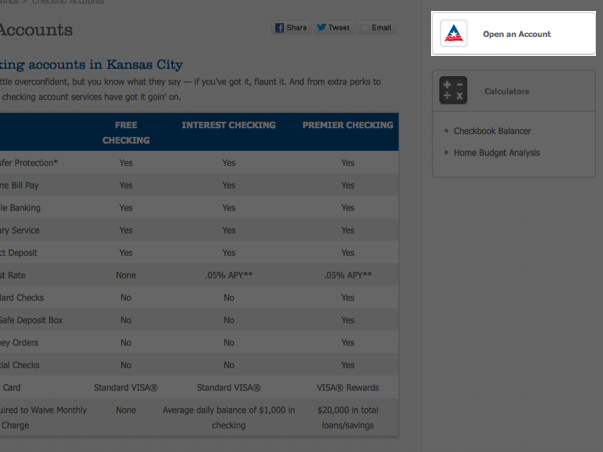Click the Tweet button
The image size is (603, 452).
click(x=333, y=28)
